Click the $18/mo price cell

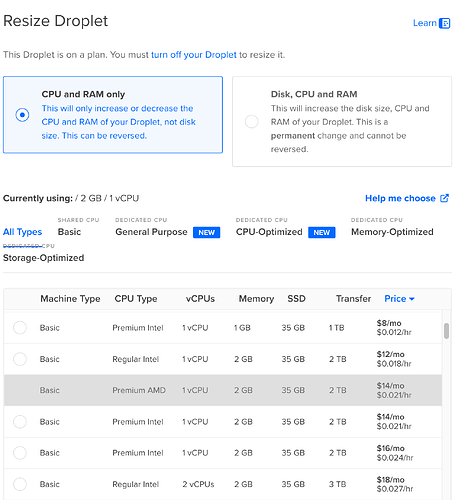395,484
